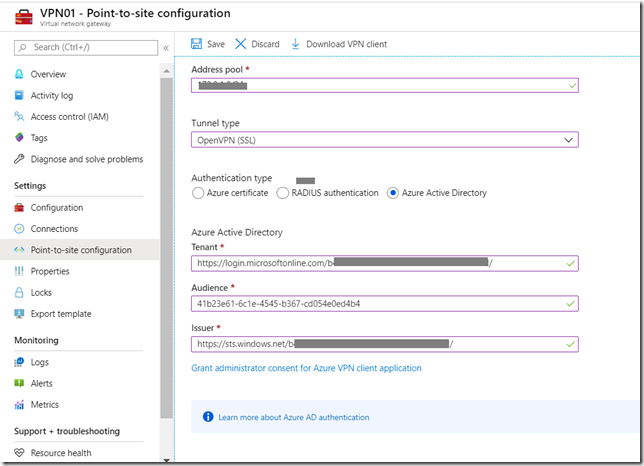Select Azure Active Directory radio button

[393, 193]
